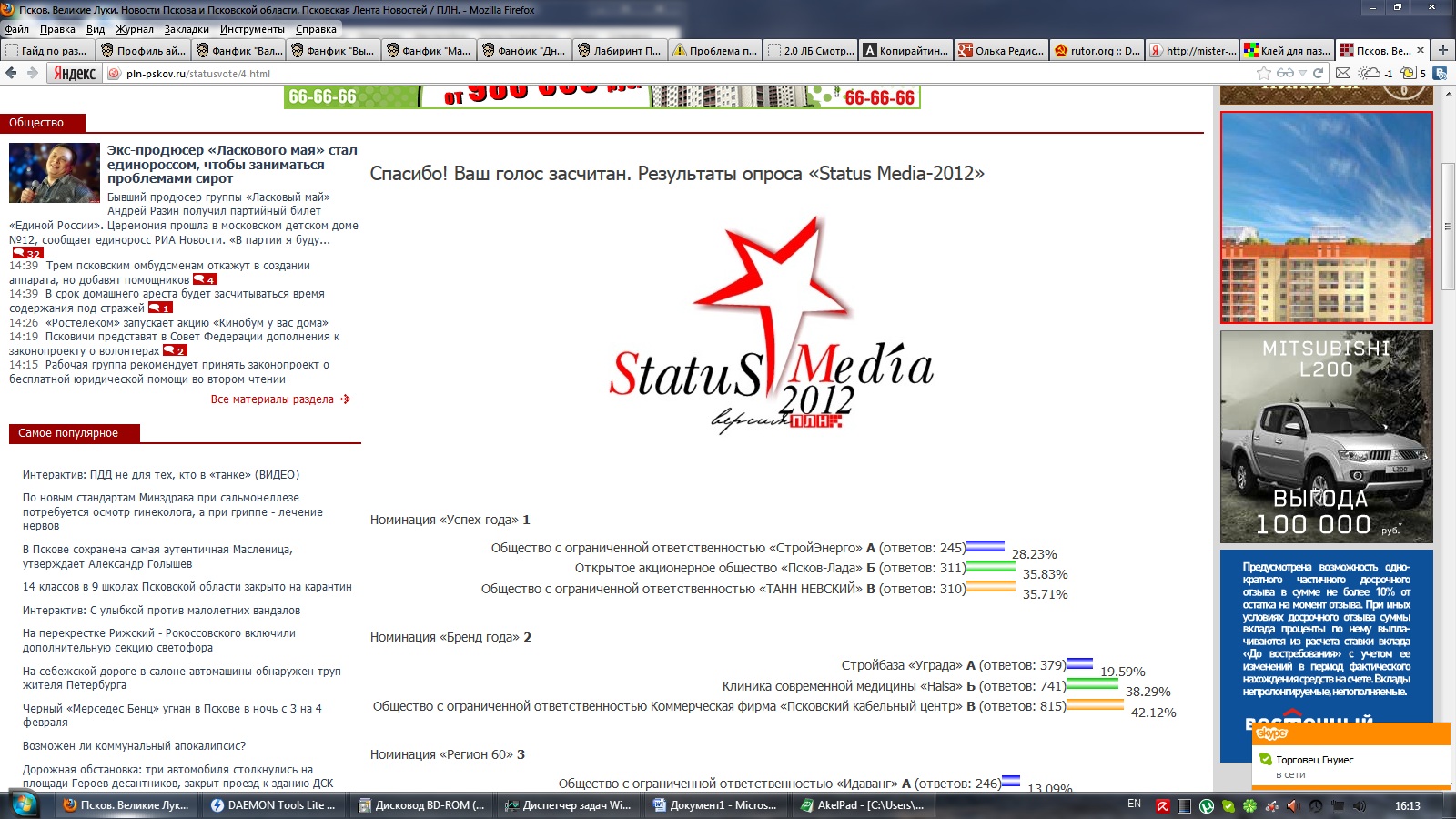Click the VKontakte toolbar icon
Viewport: 1456px width, 819px height.
(x=1441, y=73)
